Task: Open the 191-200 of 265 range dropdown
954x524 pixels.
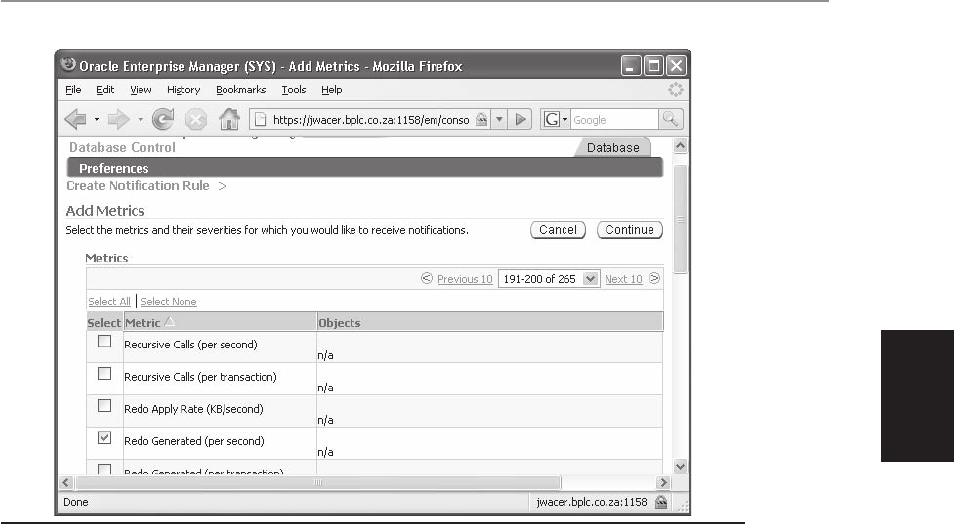Action: [x=549, y=279]
